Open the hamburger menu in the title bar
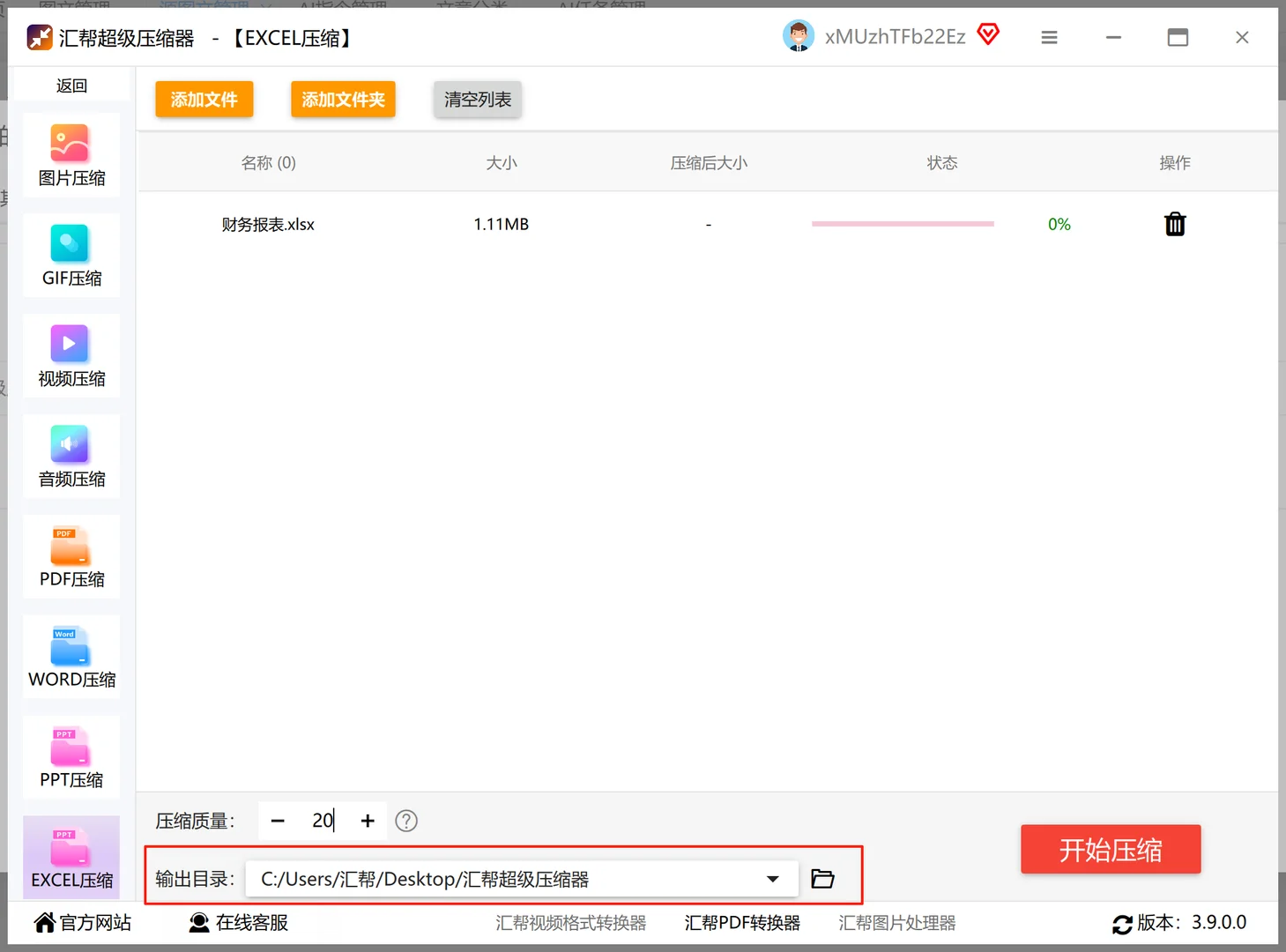 pos(1048,37)
